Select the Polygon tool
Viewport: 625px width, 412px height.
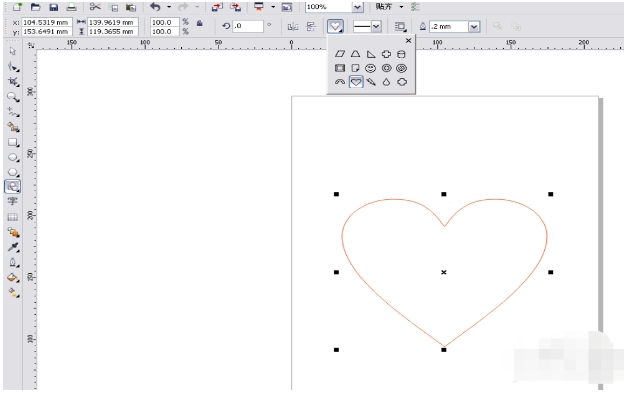[13, 172]
